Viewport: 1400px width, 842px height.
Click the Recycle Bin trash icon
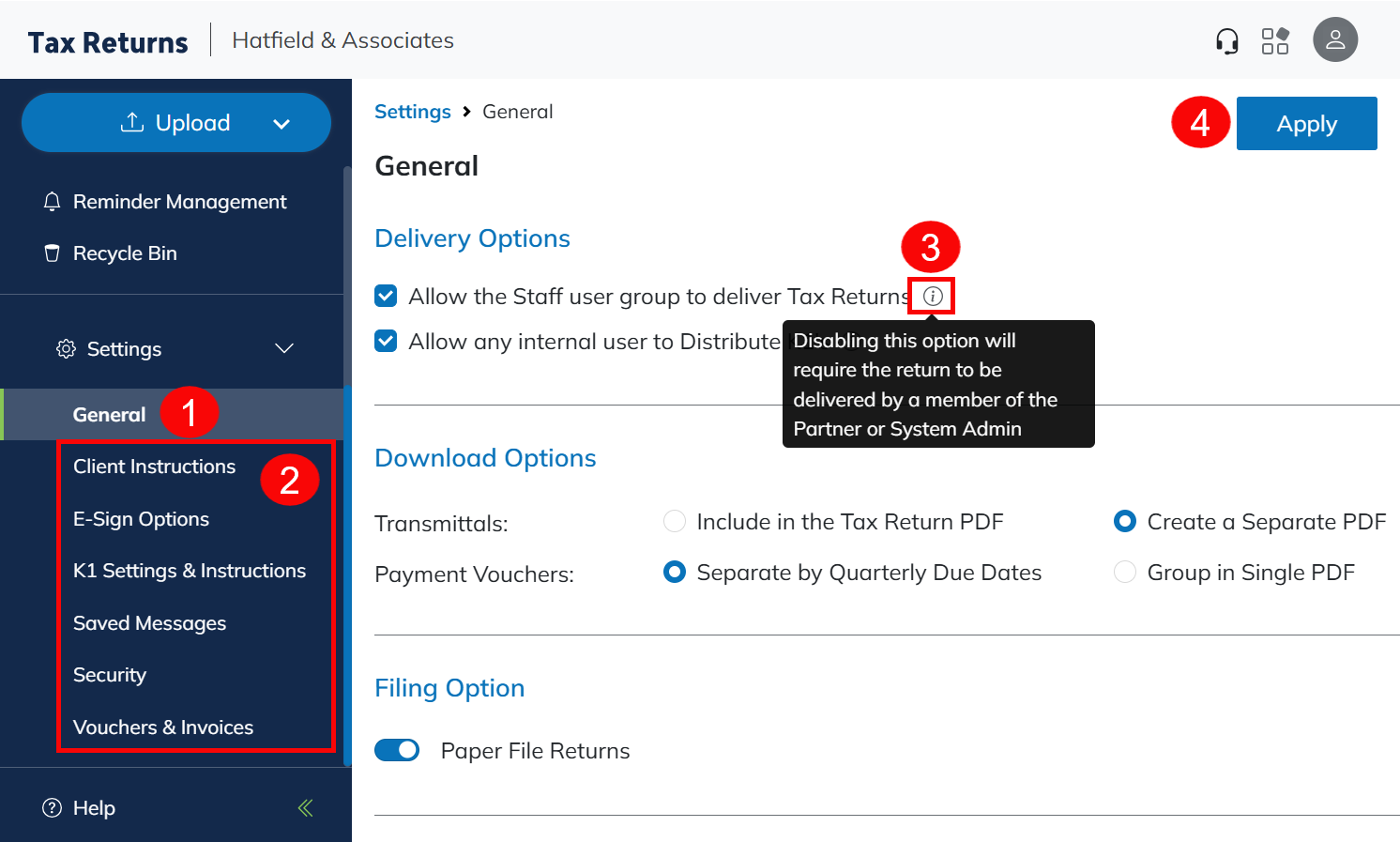pos(53,253)
